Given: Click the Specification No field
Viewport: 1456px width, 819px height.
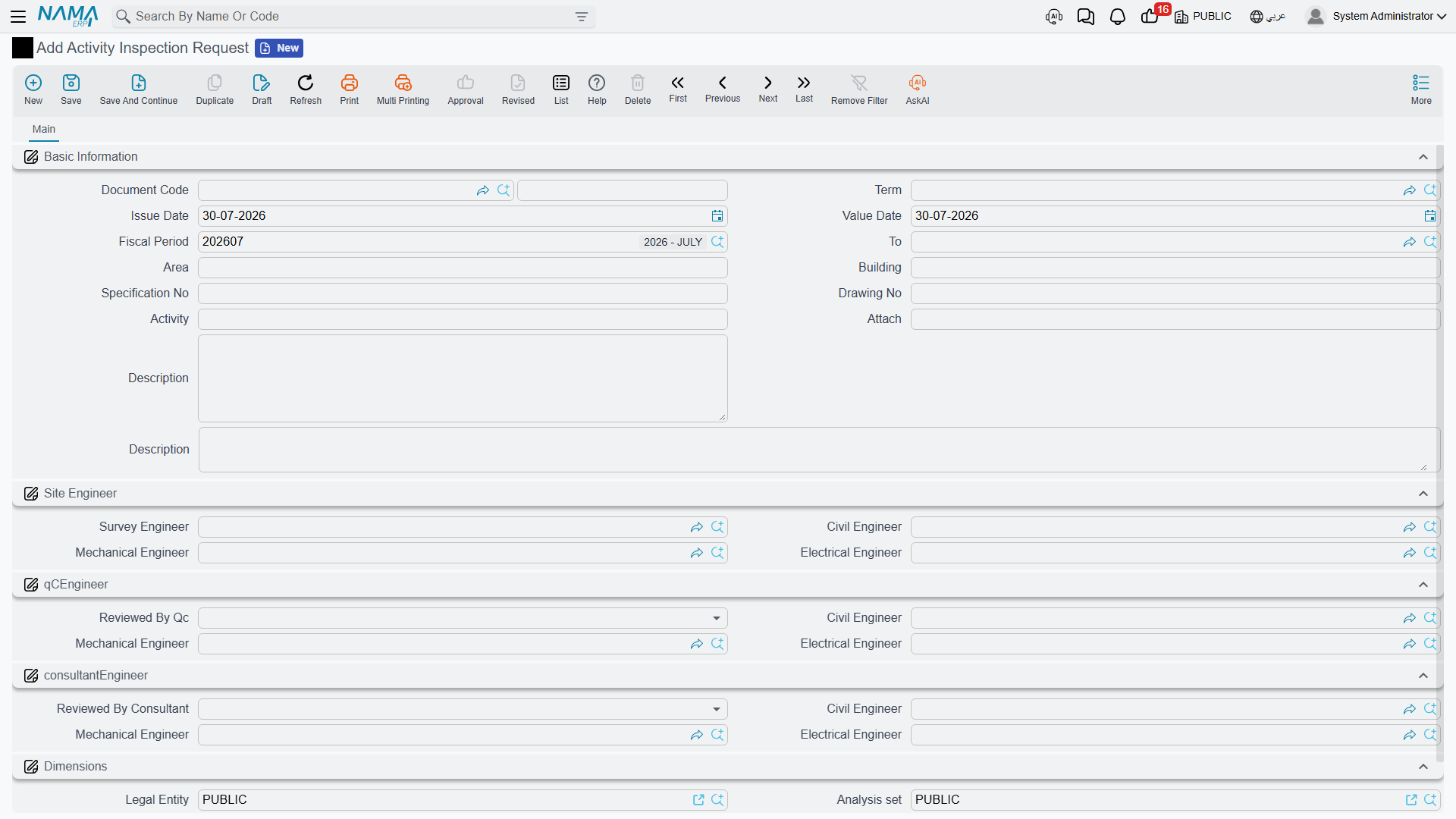Looking at the screenshot, I should (x=463, y=293).
